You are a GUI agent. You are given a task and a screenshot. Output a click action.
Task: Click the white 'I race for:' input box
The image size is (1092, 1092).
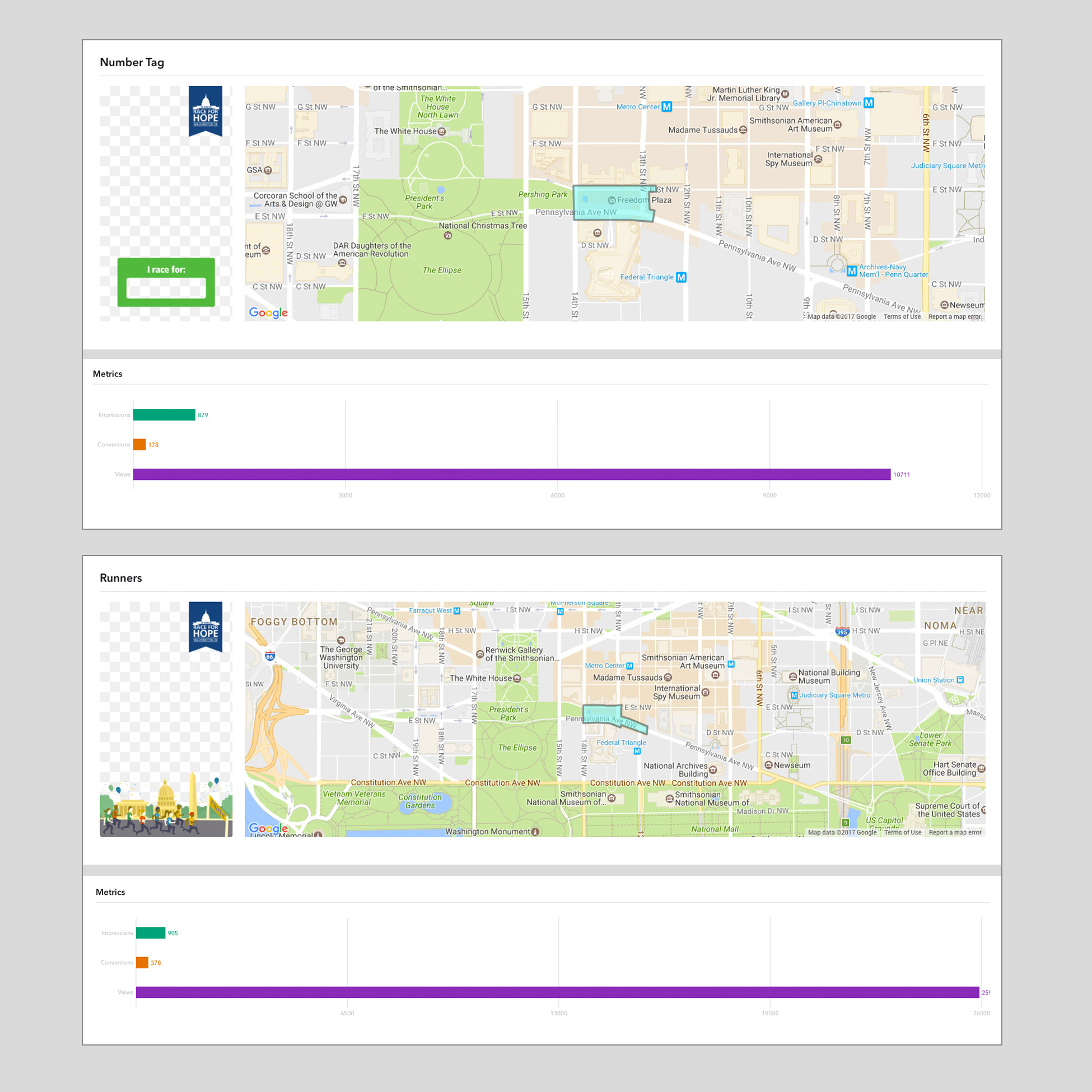[x=166, y=288]
